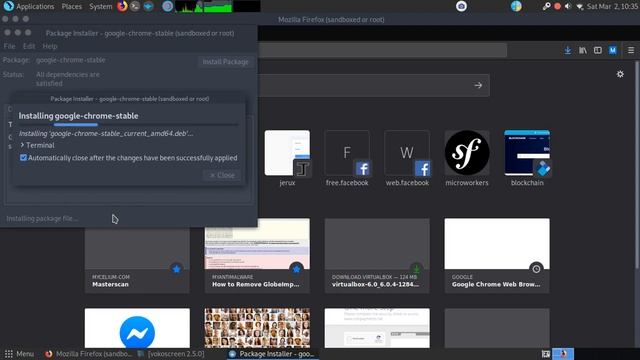Screen dimensions: 640x360
Task: Open the web.facebook top site tile
Action: point(407,158)
